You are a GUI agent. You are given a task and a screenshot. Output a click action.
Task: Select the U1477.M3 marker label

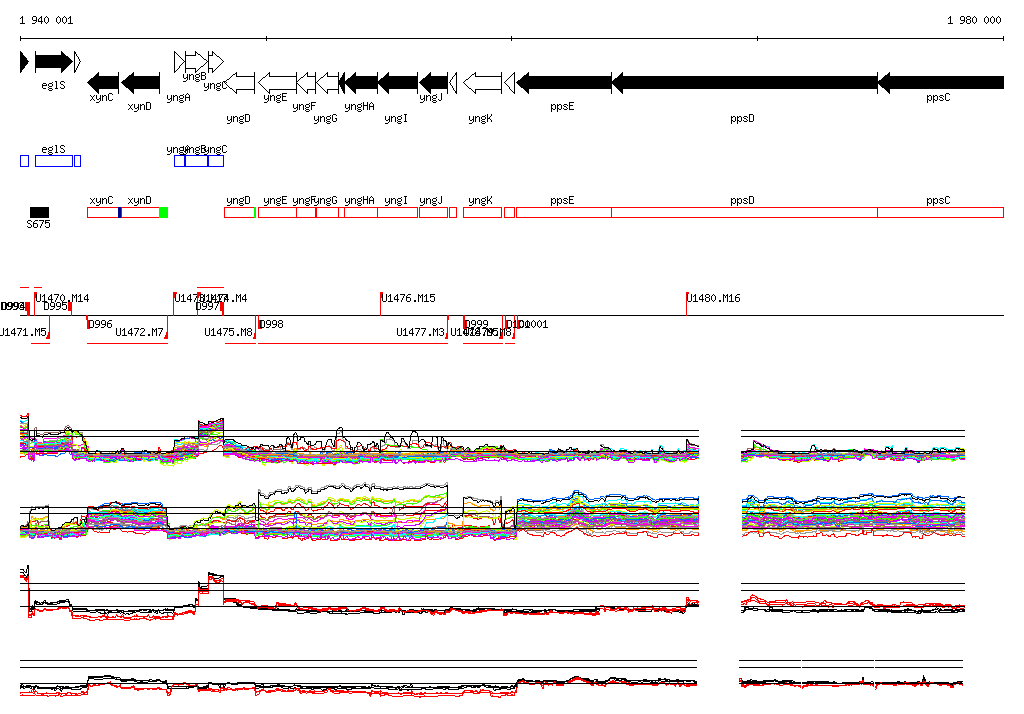coord(420,332)
